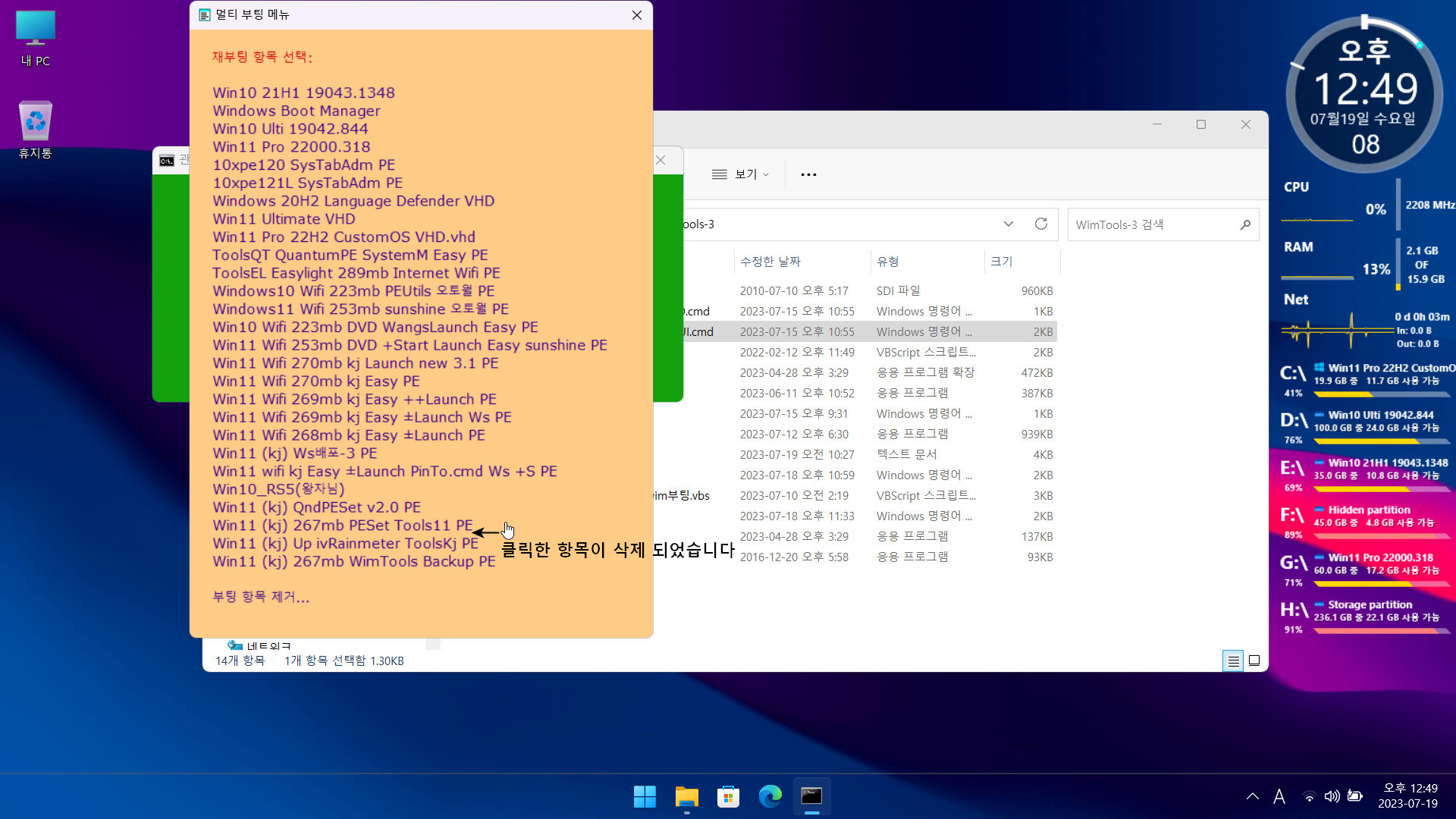Select Windows Boot Manager entry
Viewport: 1456px width, 819px height.
click(x=296, y=111)
